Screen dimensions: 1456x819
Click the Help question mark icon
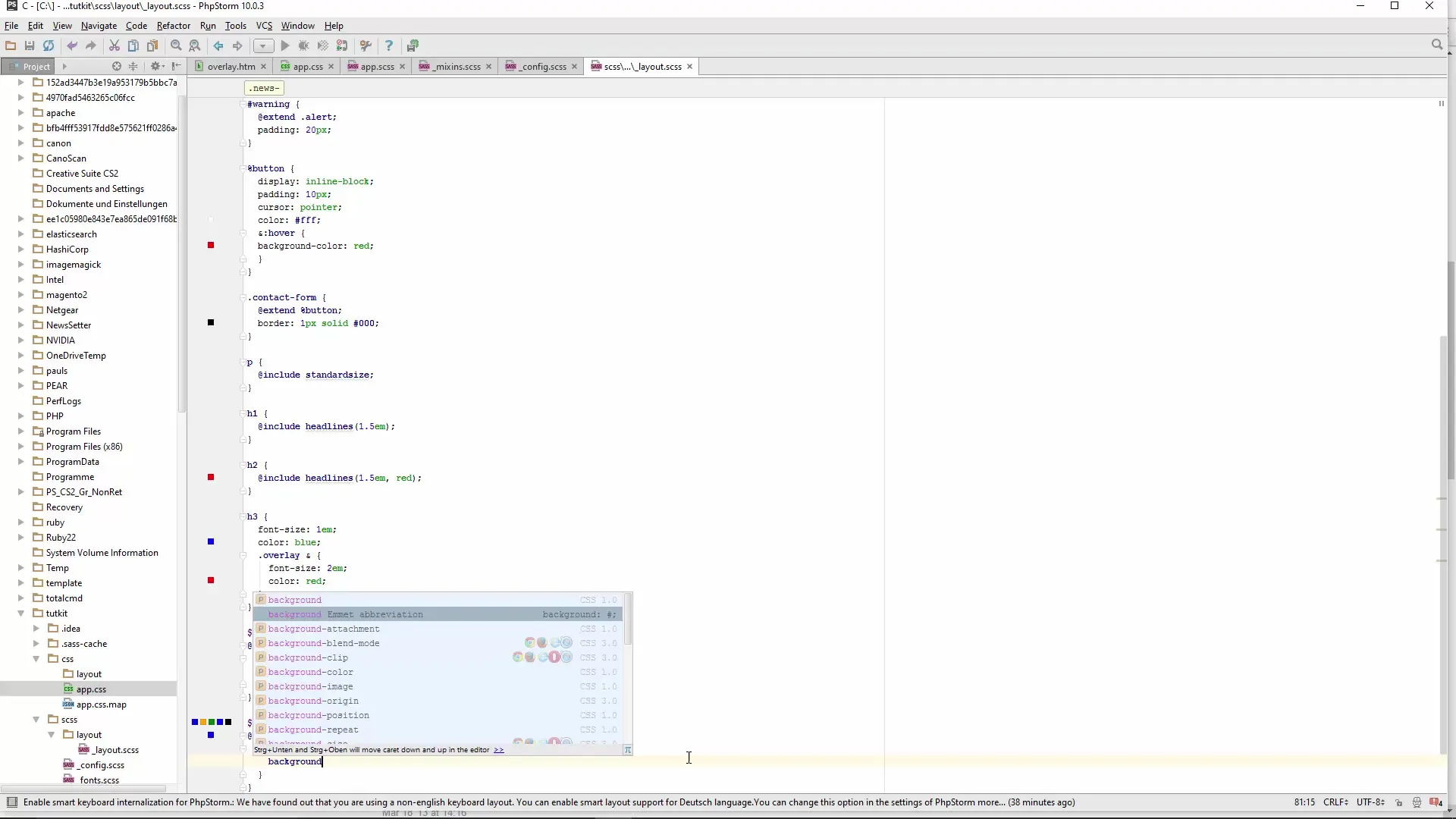(x=389, y=45)
